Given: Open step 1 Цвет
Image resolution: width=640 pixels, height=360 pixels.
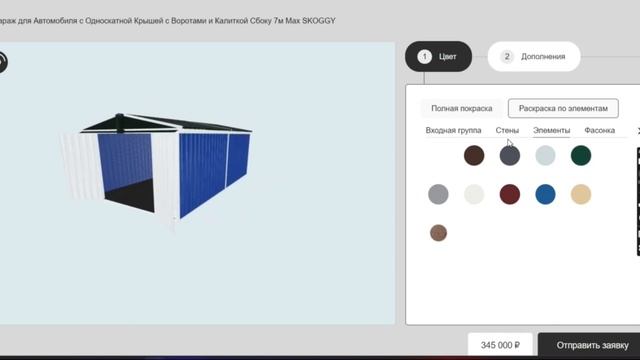Looking at the screenshot, I should (x=438, y=56).
